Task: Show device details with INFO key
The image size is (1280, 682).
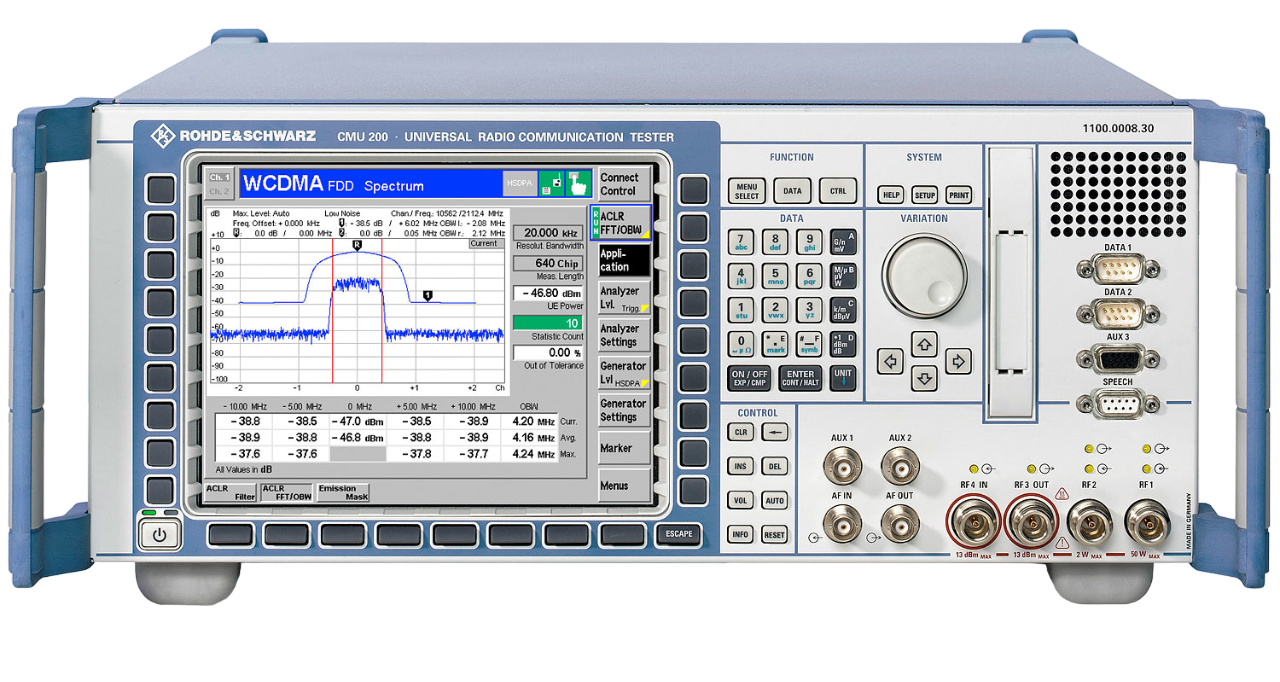Action: 740,534
